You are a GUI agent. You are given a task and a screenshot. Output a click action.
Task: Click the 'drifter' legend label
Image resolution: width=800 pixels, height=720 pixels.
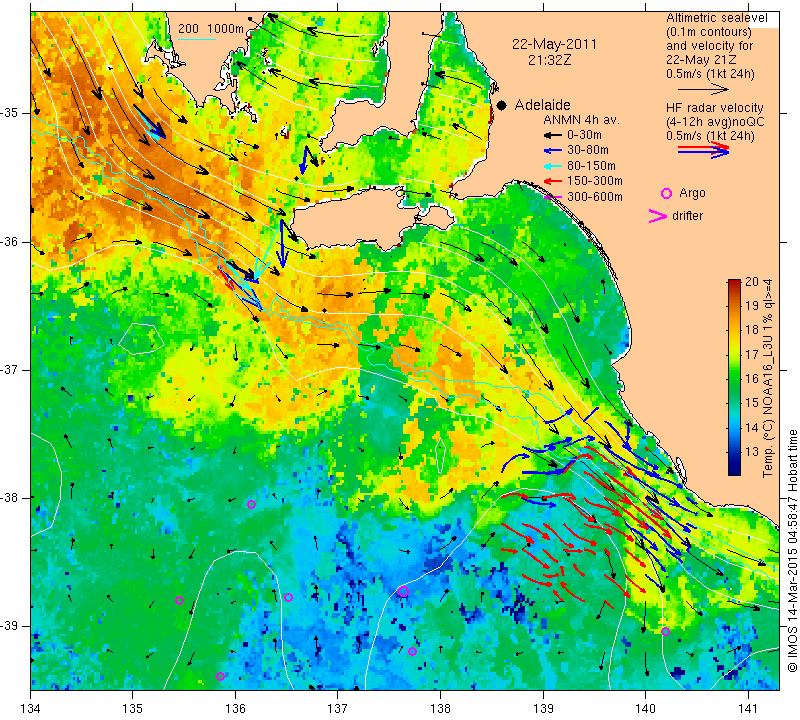click(687, 216)
